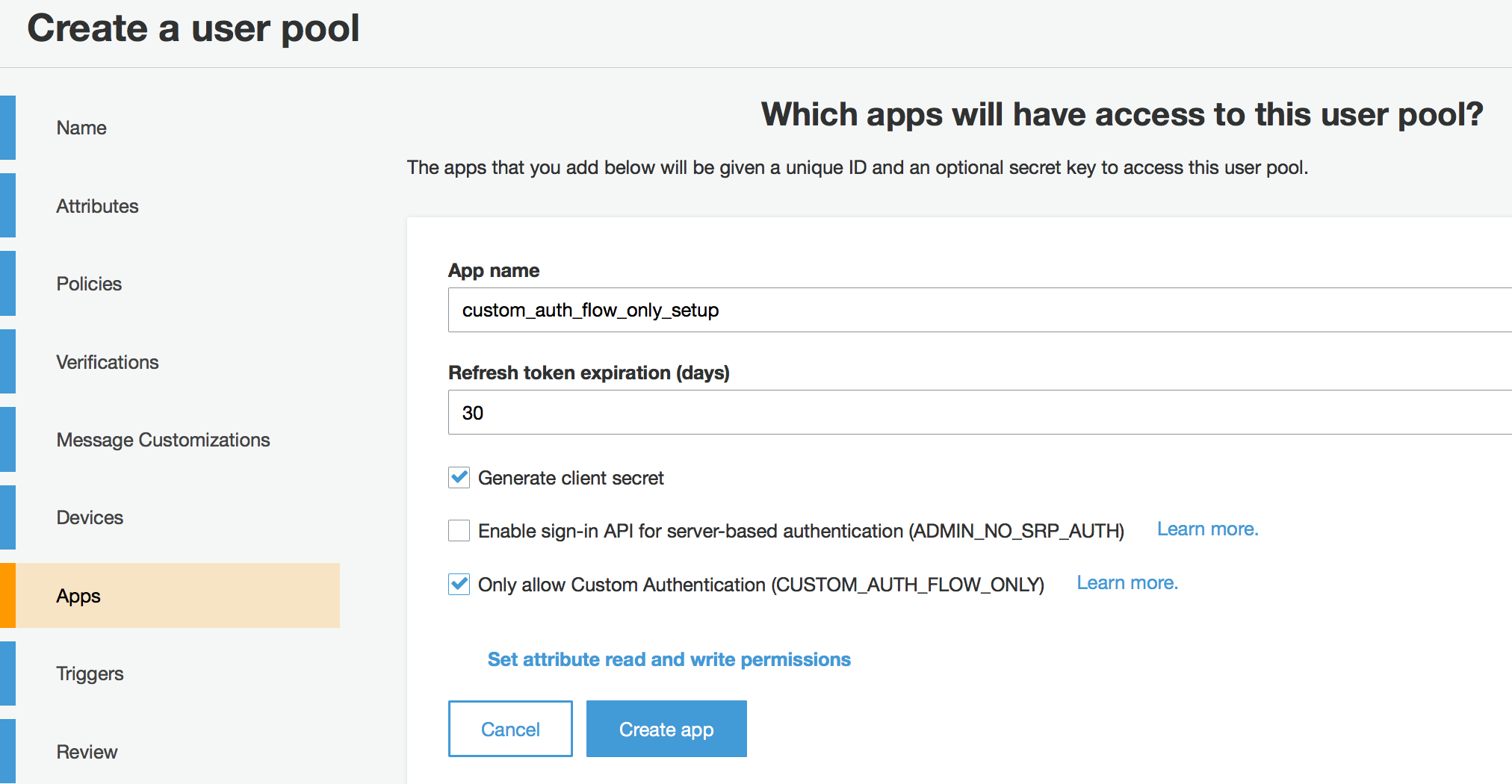Go to the Triggers section

[x=90, y=673]
